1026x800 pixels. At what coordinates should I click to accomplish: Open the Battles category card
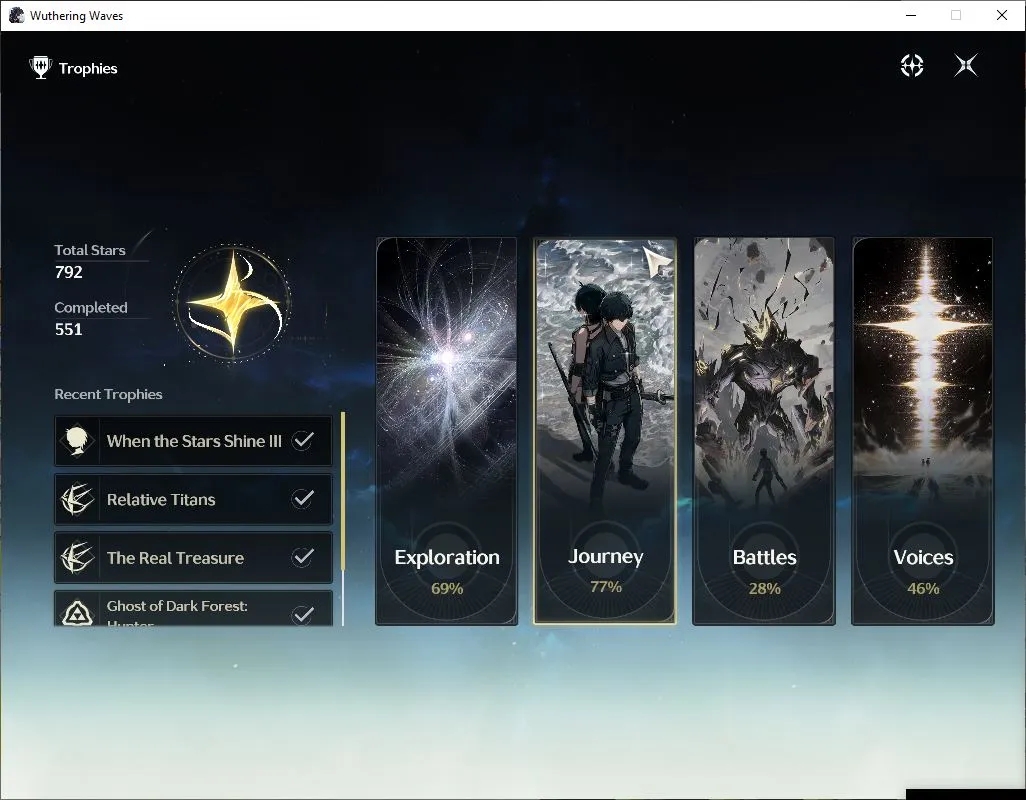coord(764,431)
